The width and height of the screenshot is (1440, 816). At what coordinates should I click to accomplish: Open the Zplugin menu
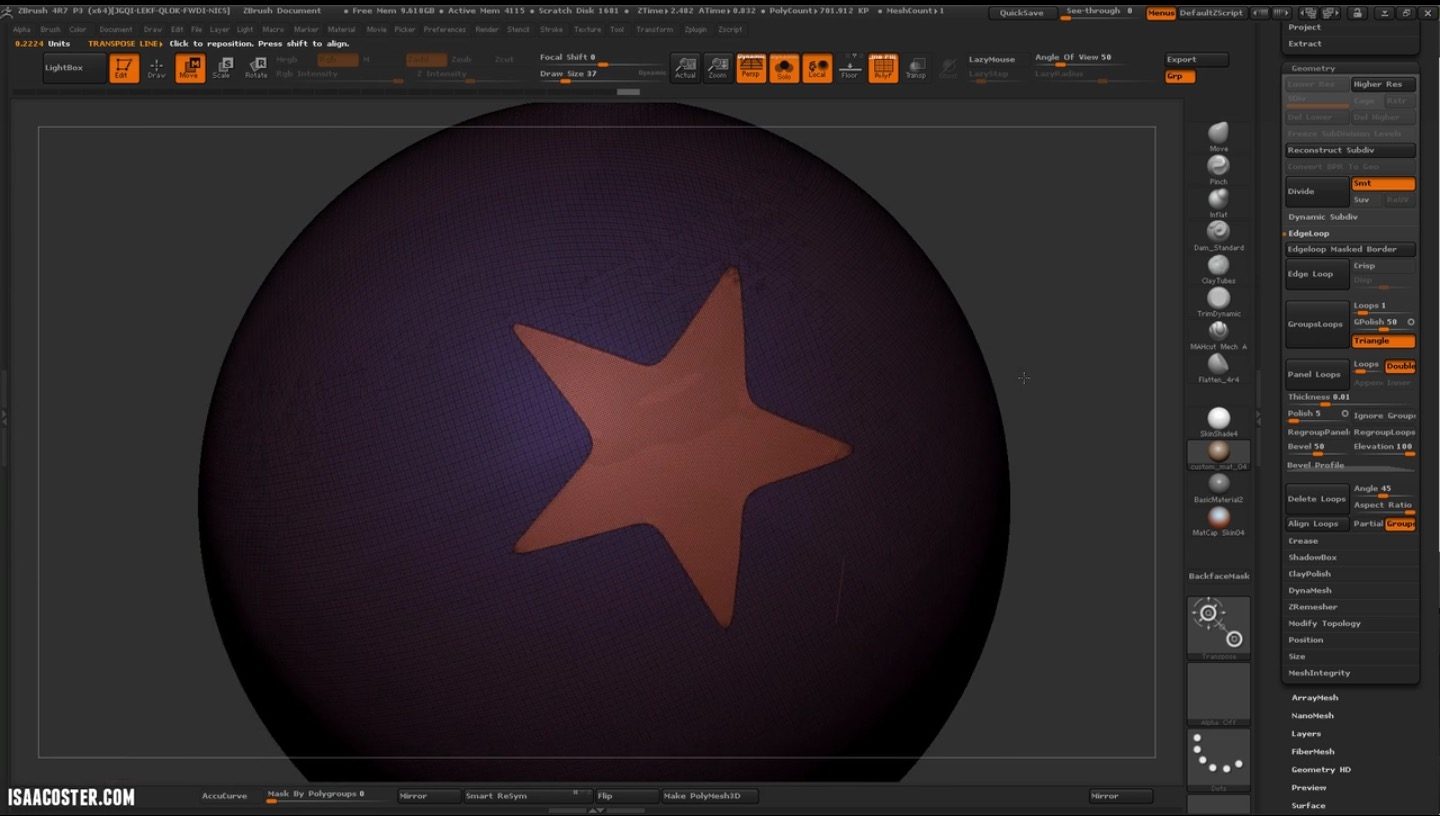coord(695,29)
